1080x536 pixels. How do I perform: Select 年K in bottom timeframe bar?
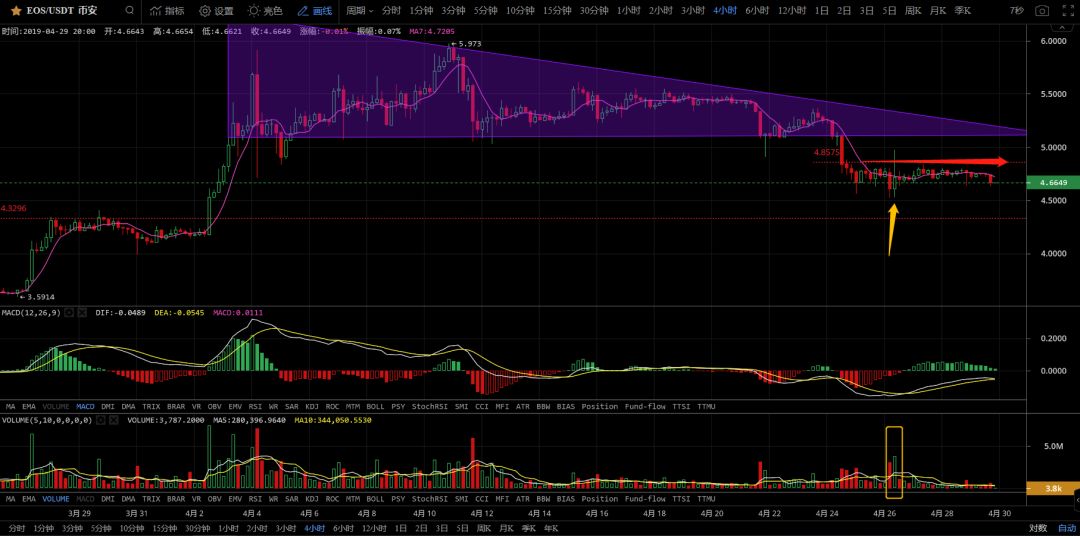coord(550,528)
